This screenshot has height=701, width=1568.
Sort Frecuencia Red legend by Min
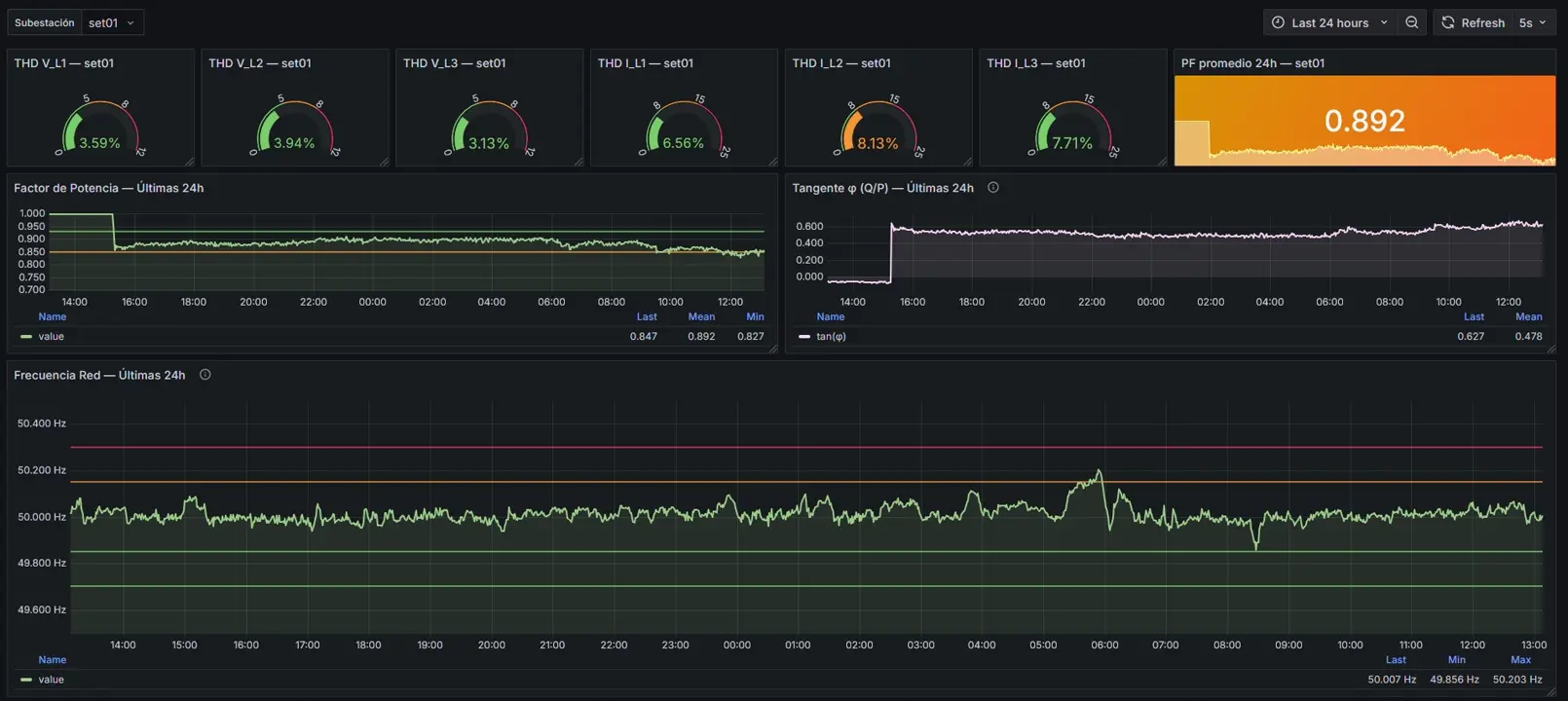1456,660
